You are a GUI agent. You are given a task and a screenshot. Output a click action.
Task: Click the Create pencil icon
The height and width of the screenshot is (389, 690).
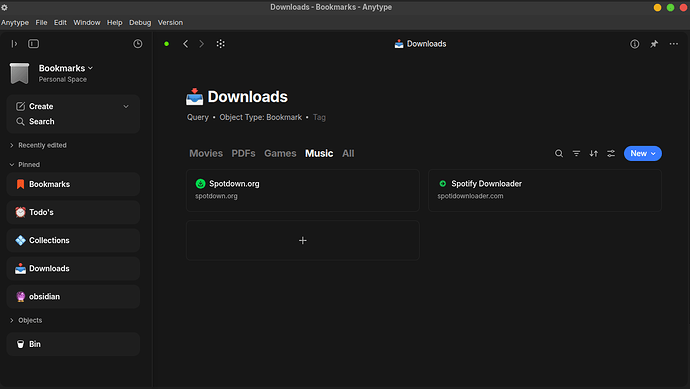[x=20, y=106]
